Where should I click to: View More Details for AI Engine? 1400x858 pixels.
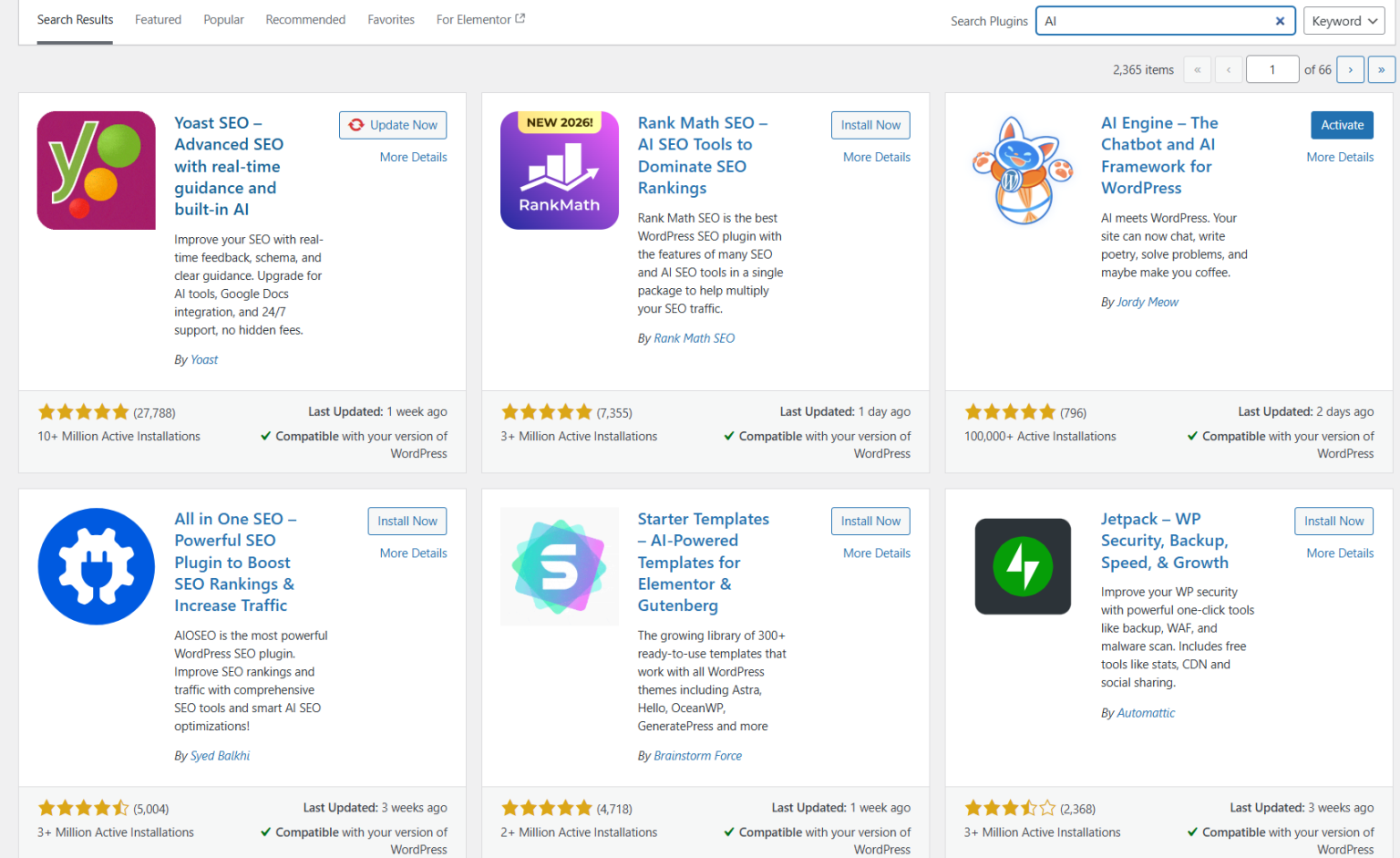1340,157
